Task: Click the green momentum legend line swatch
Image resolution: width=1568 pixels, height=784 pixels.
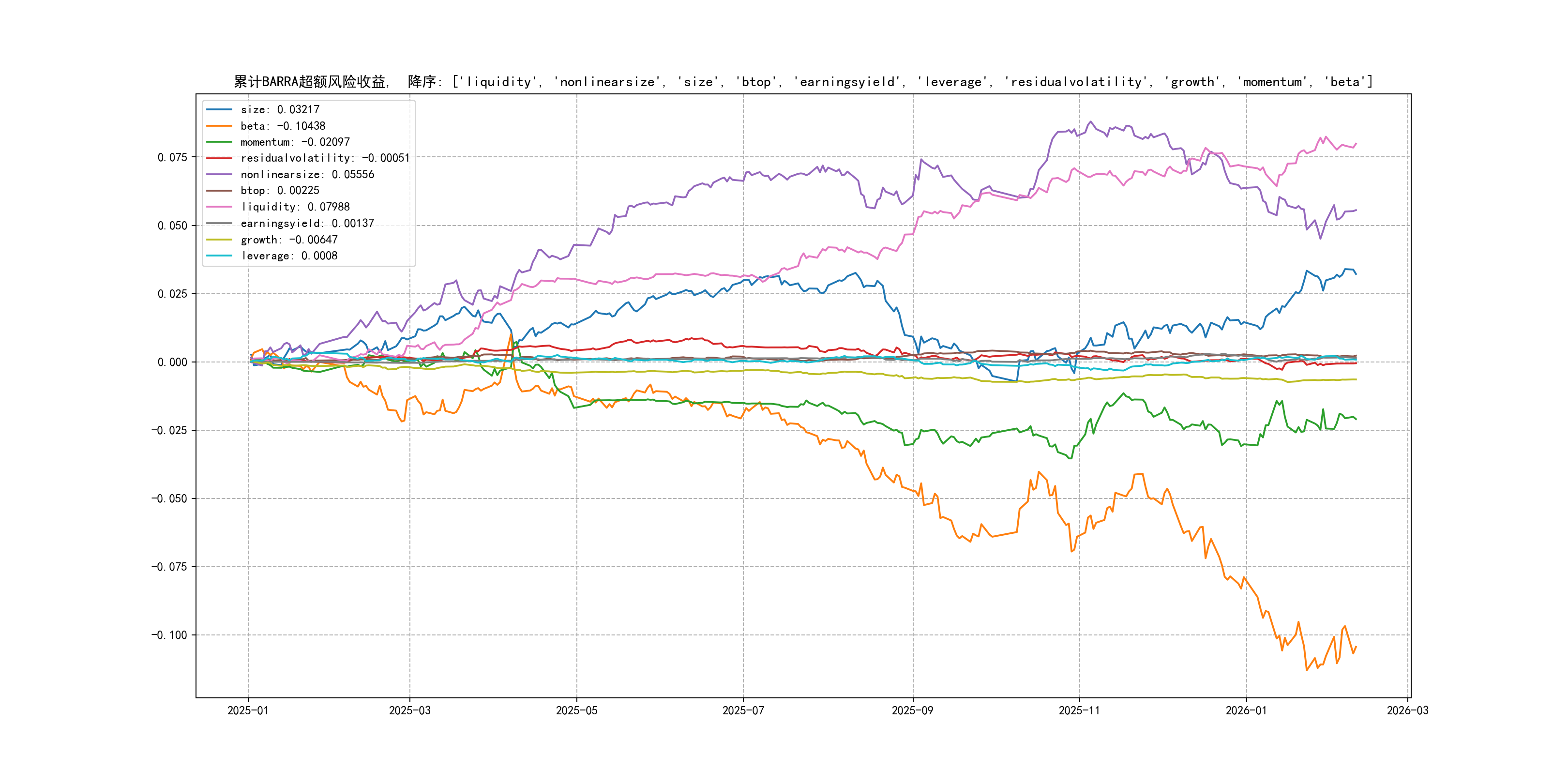Action: coord(219,142)
